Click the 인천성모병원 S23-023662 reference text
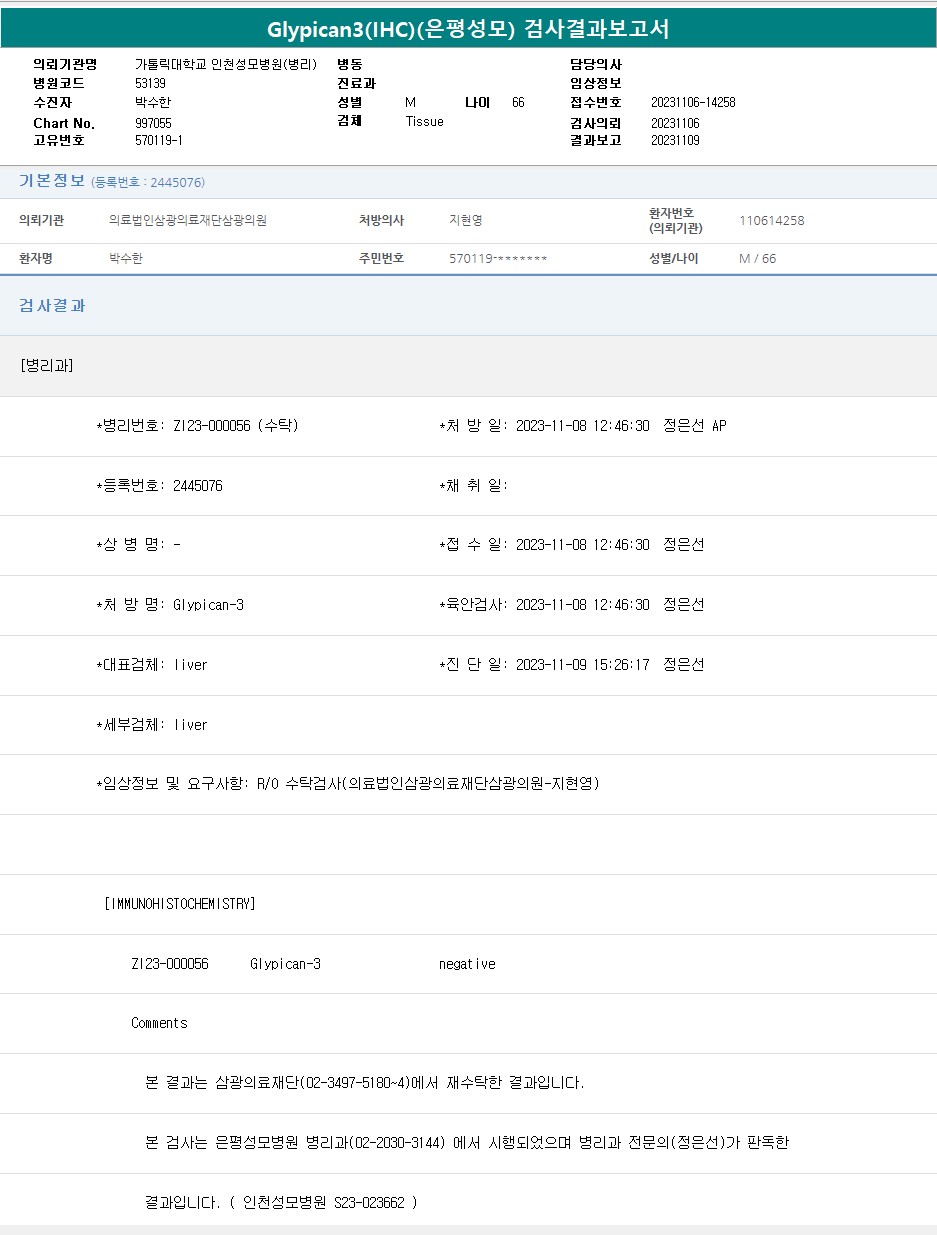The image size is (937, 1235). click(x=330, y=1202)
